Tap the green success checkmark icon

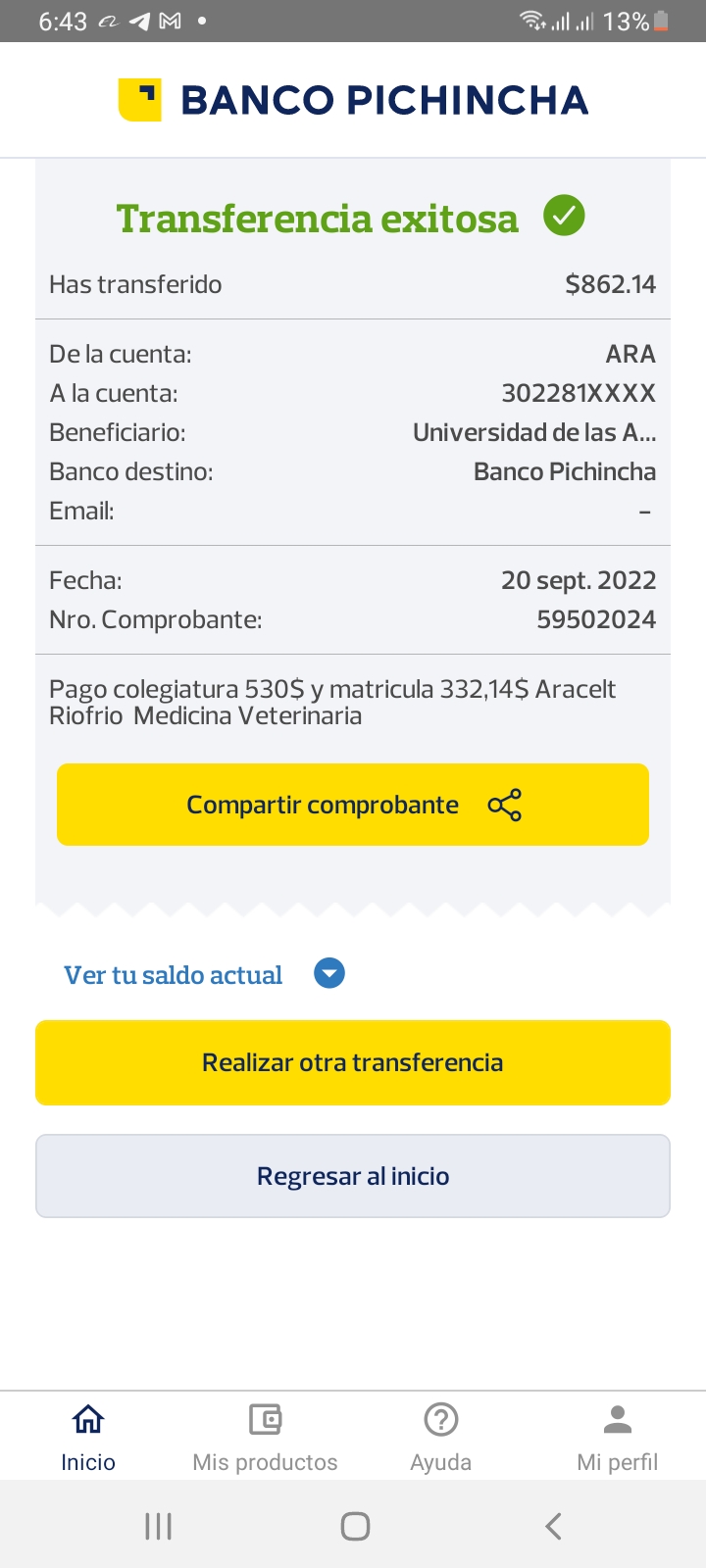[x=565, y=216]
